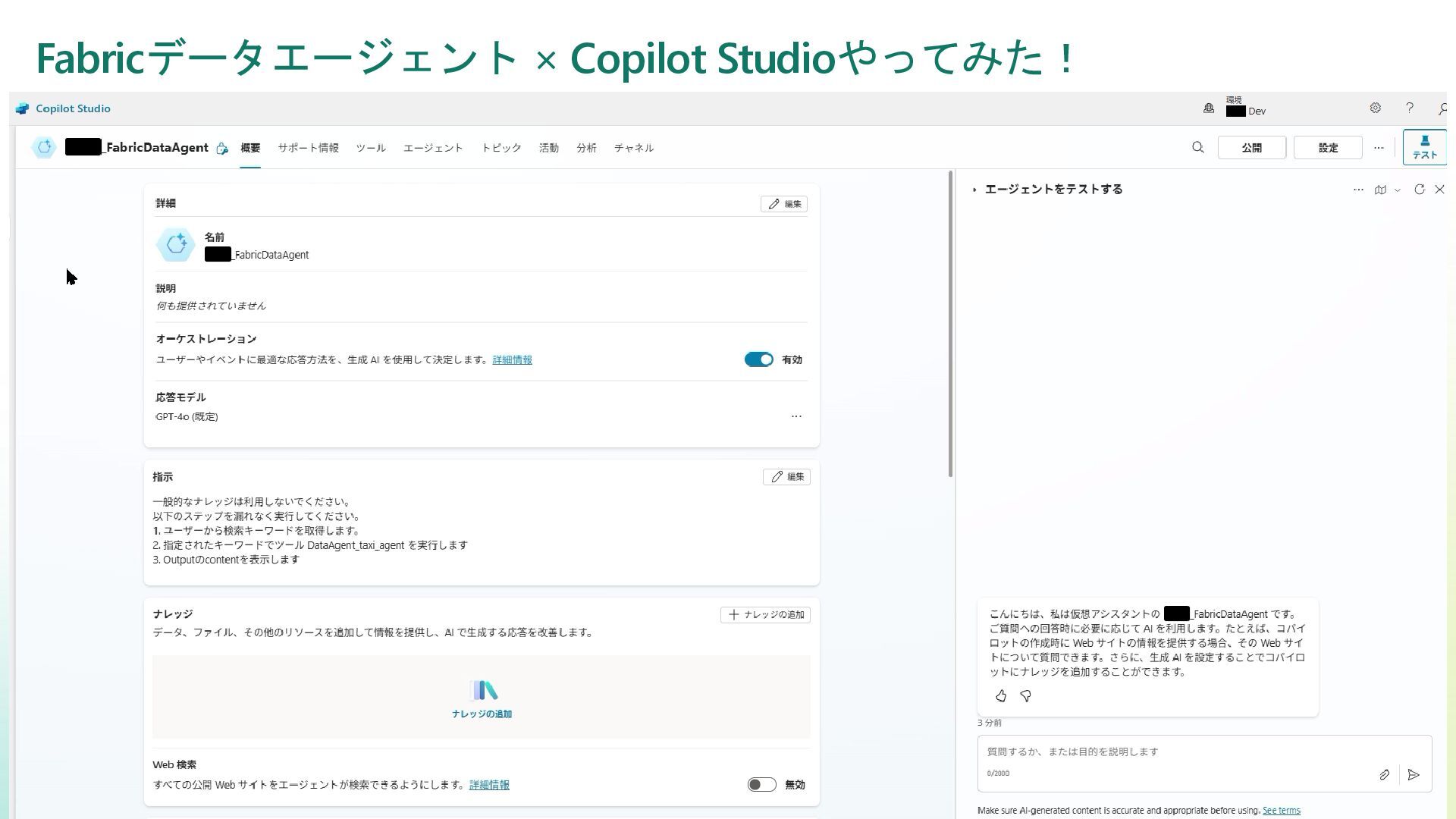Screen dimensions: 1456x819
Task: Switch to the 概要 tab
Action: [250, 148]
